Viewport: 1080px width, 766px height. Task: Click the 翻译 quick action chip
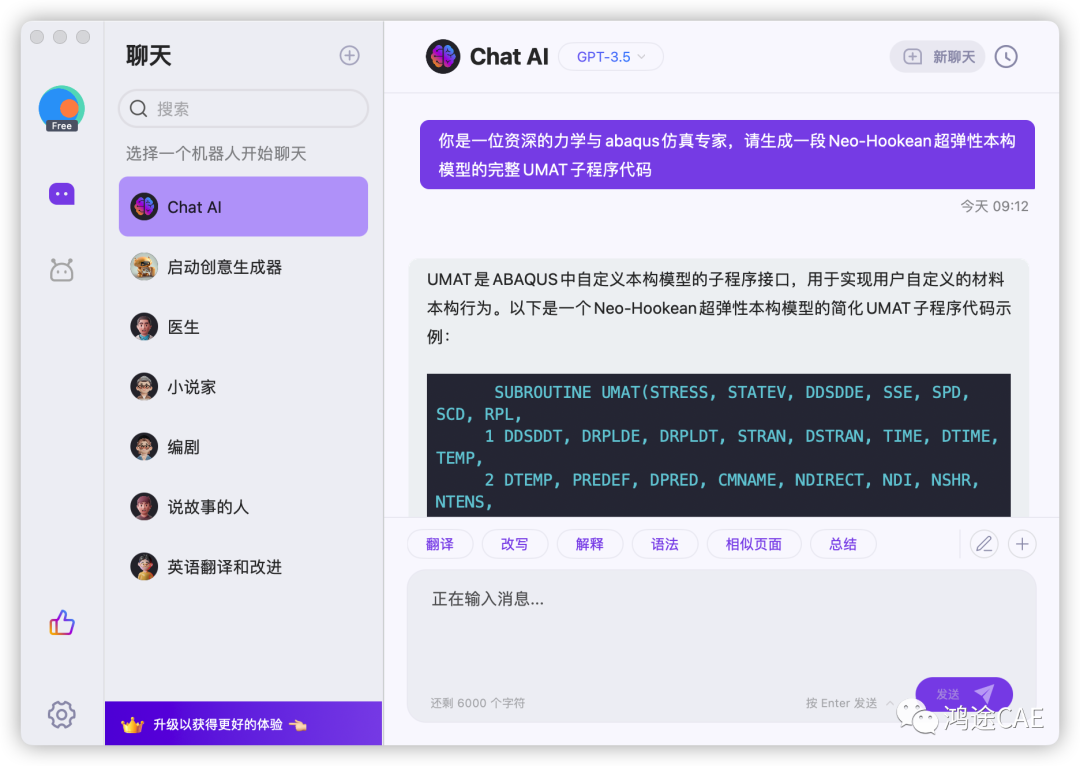click(440, 543)
